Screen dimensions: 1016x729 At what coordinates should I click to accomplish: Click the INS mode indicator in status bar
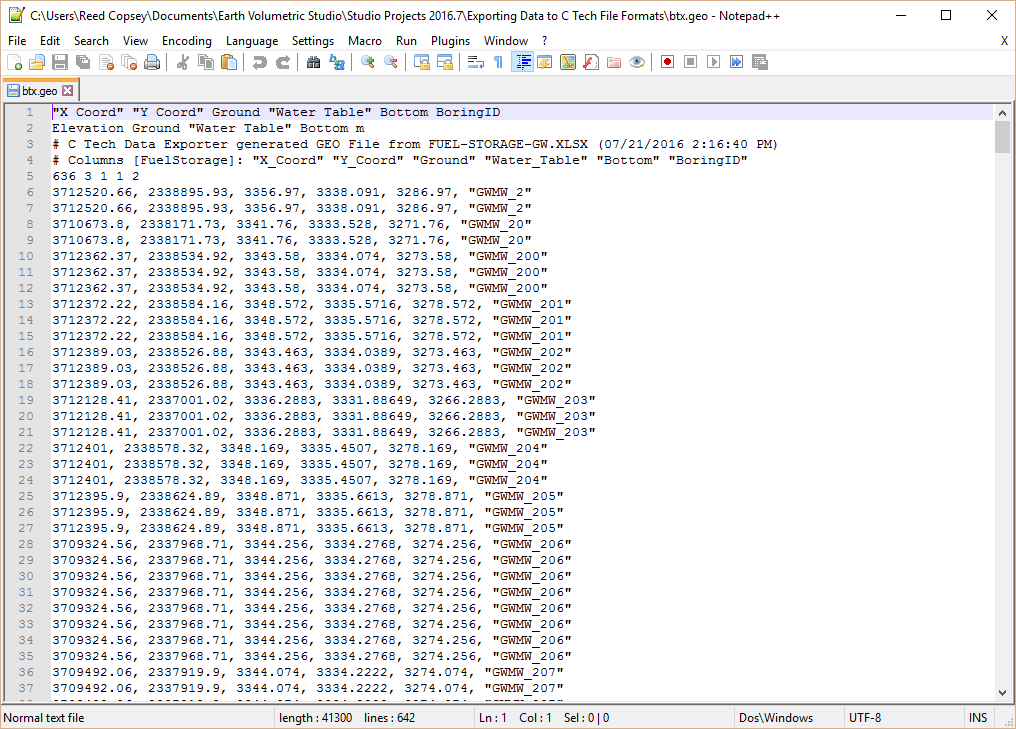977,718
